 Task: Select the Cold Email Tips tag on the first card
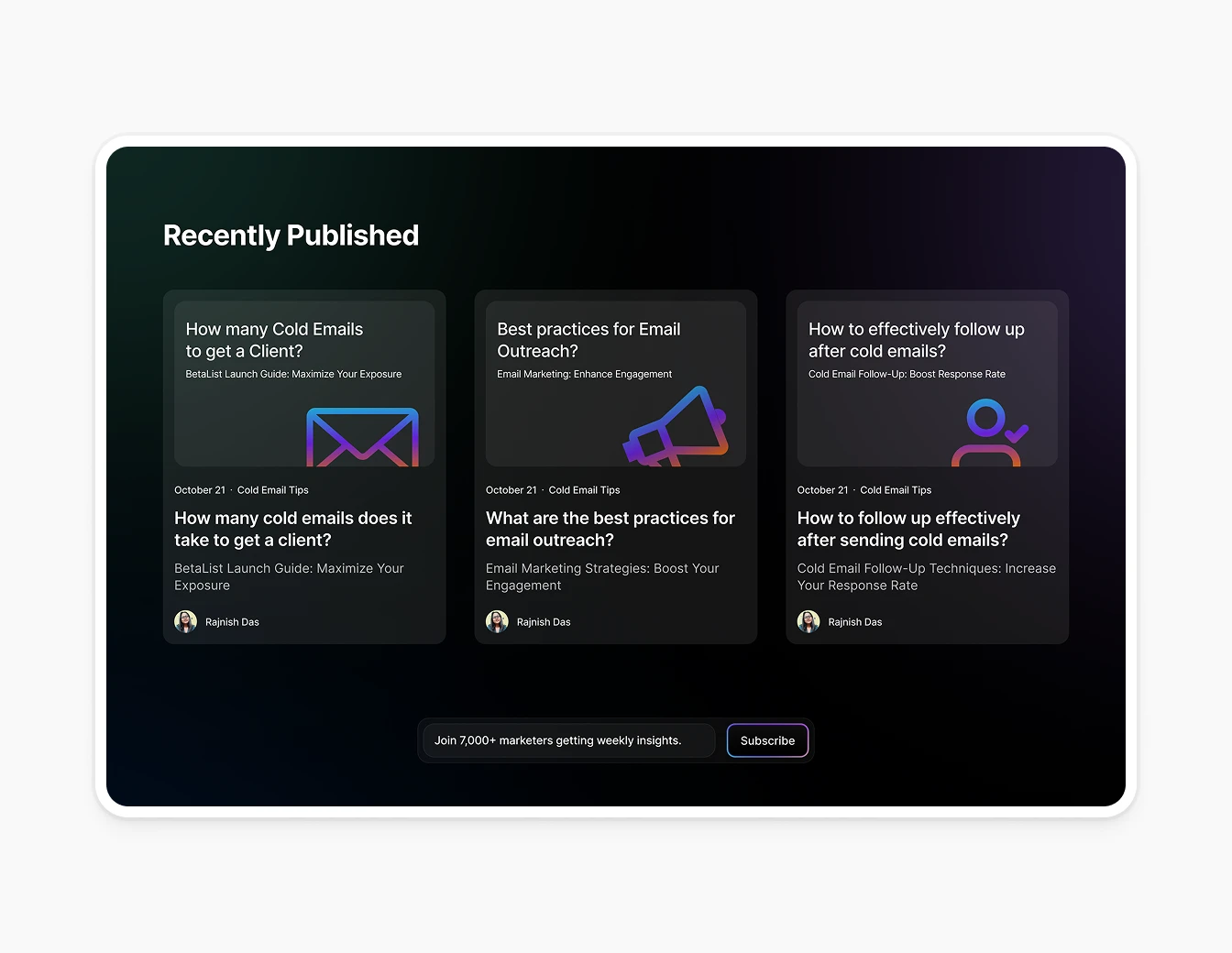tap(273, 489)
